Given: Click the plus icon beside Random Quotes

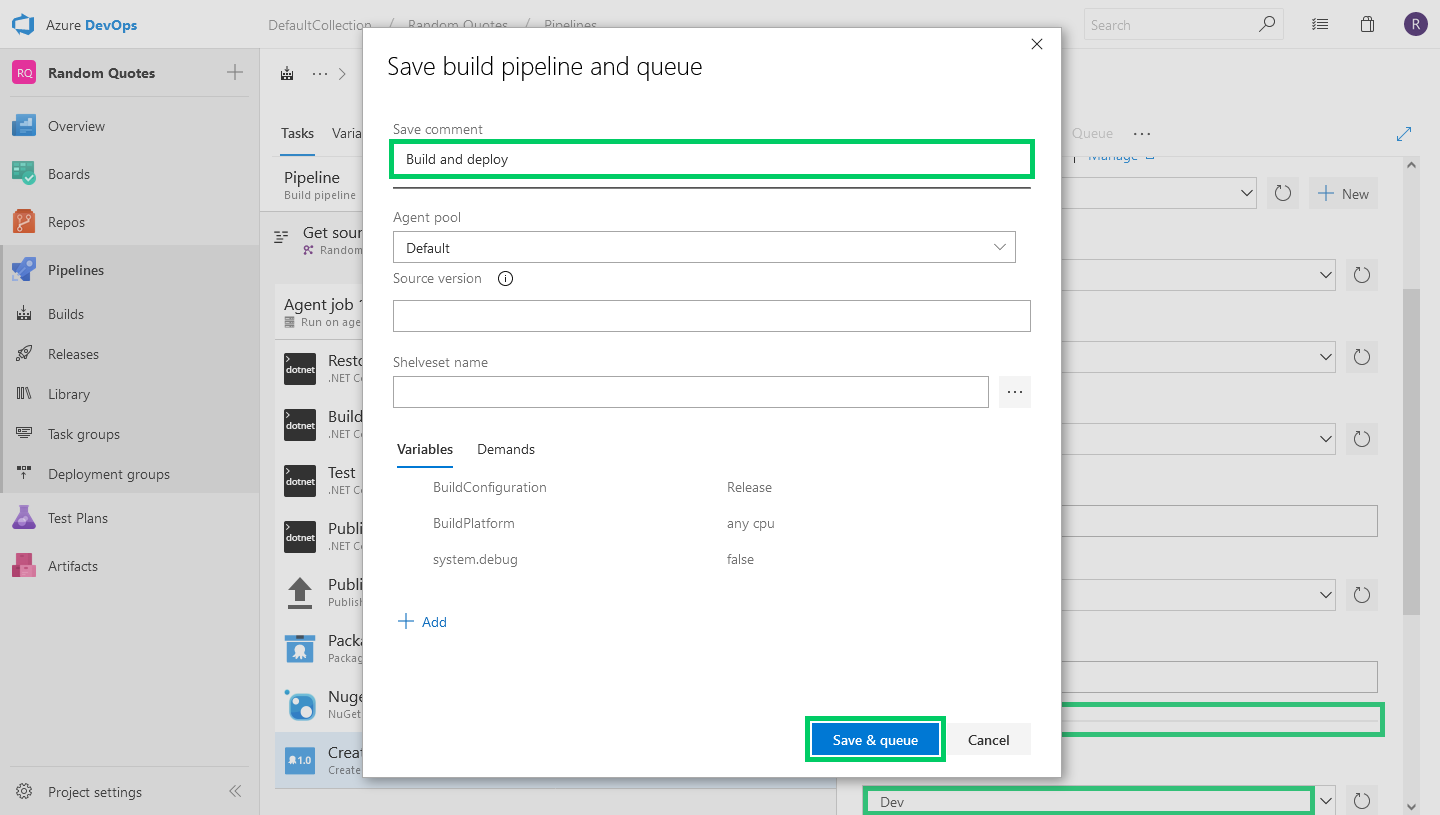Looking at the screenshot, I should 235,72.
